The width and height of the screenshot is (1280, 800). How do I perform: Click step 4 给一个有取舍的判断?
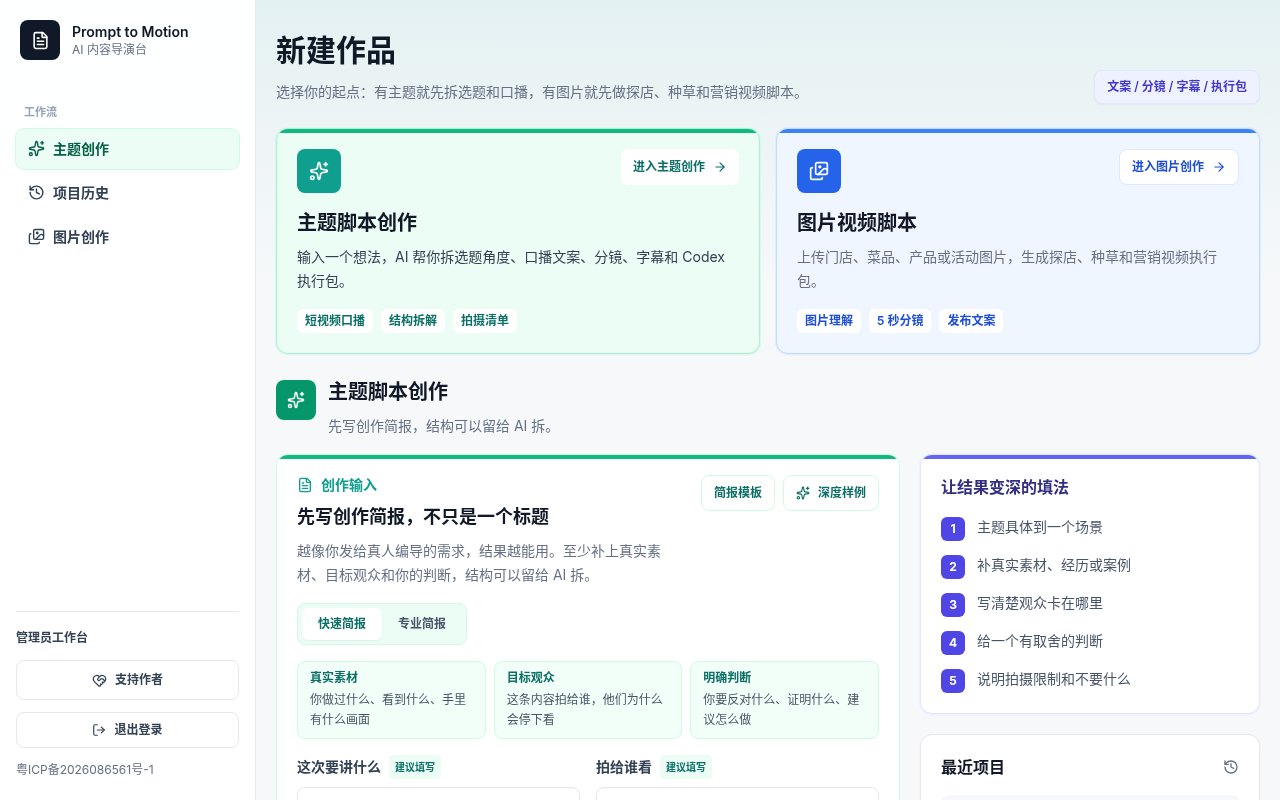click(x=1090, y=642)
